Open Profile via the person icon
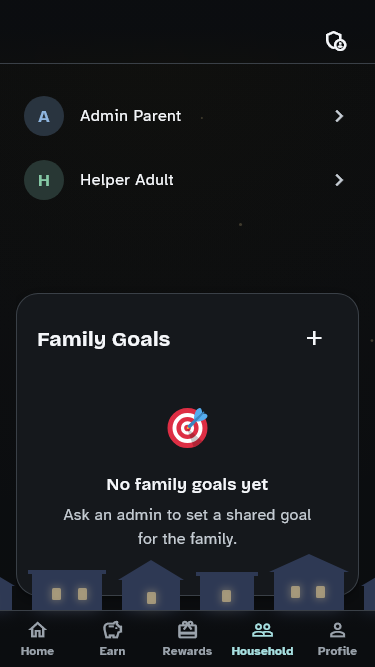Screen dimensions: 375x667 (337, 630)
